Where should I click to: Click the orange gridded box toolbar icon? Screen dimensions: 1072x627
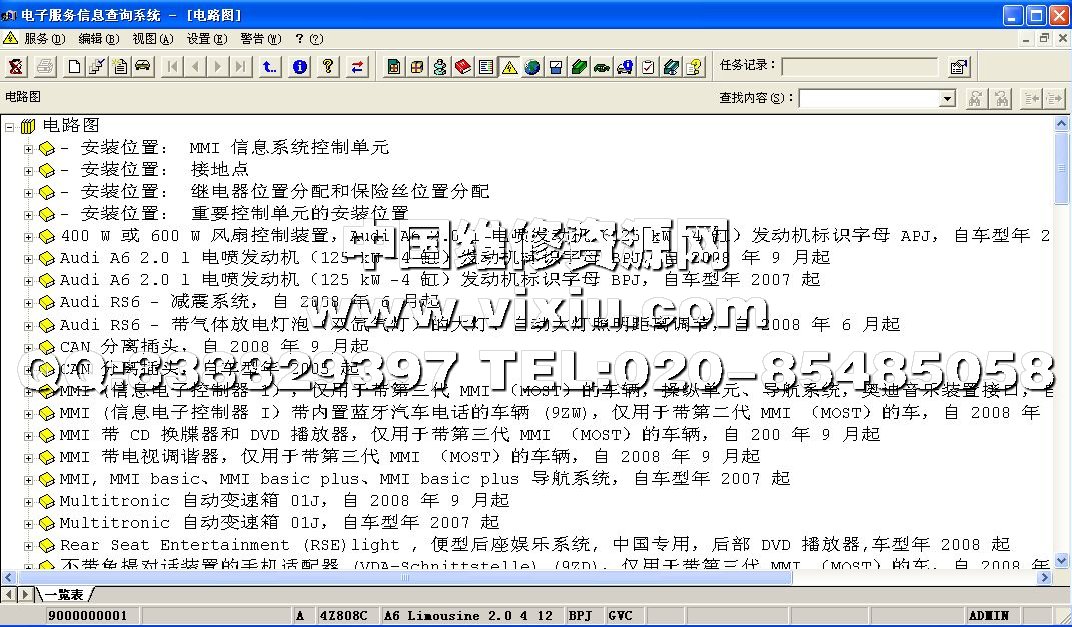pos(416,66)
